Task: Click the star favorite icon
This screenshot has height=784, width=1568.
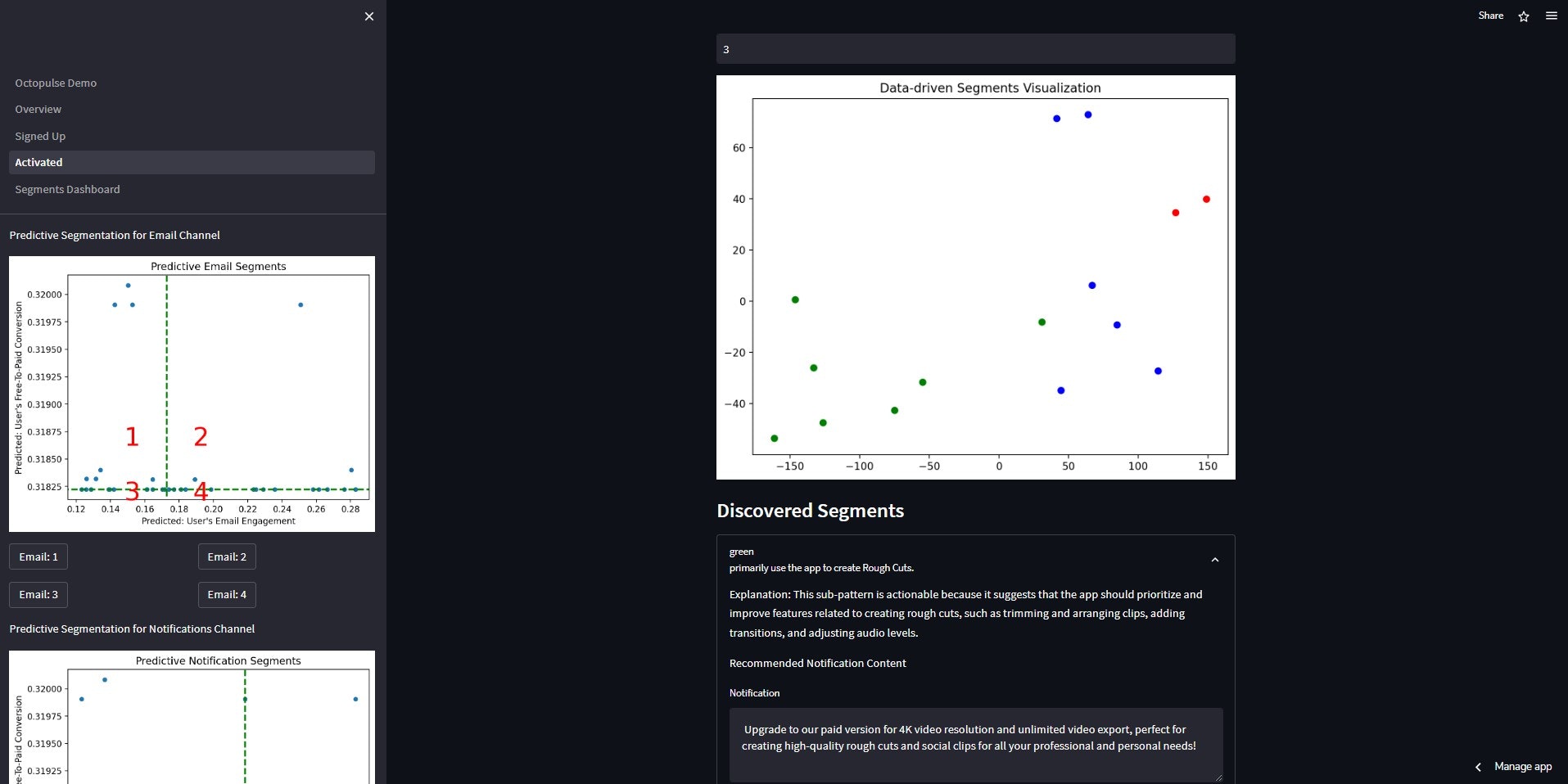Action: (x=1524, y=16)
